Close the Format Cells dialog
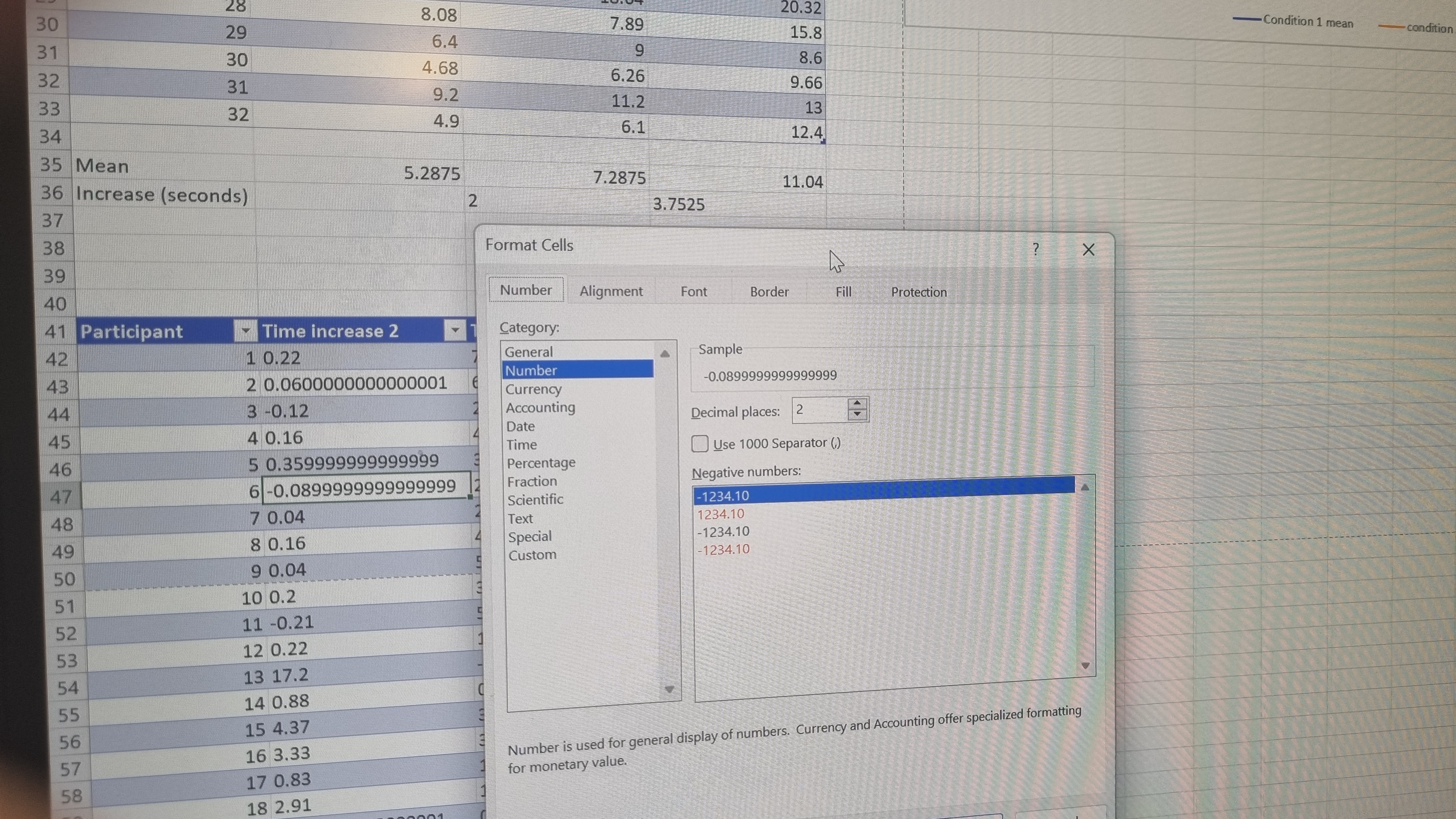 pos(1088,250)
